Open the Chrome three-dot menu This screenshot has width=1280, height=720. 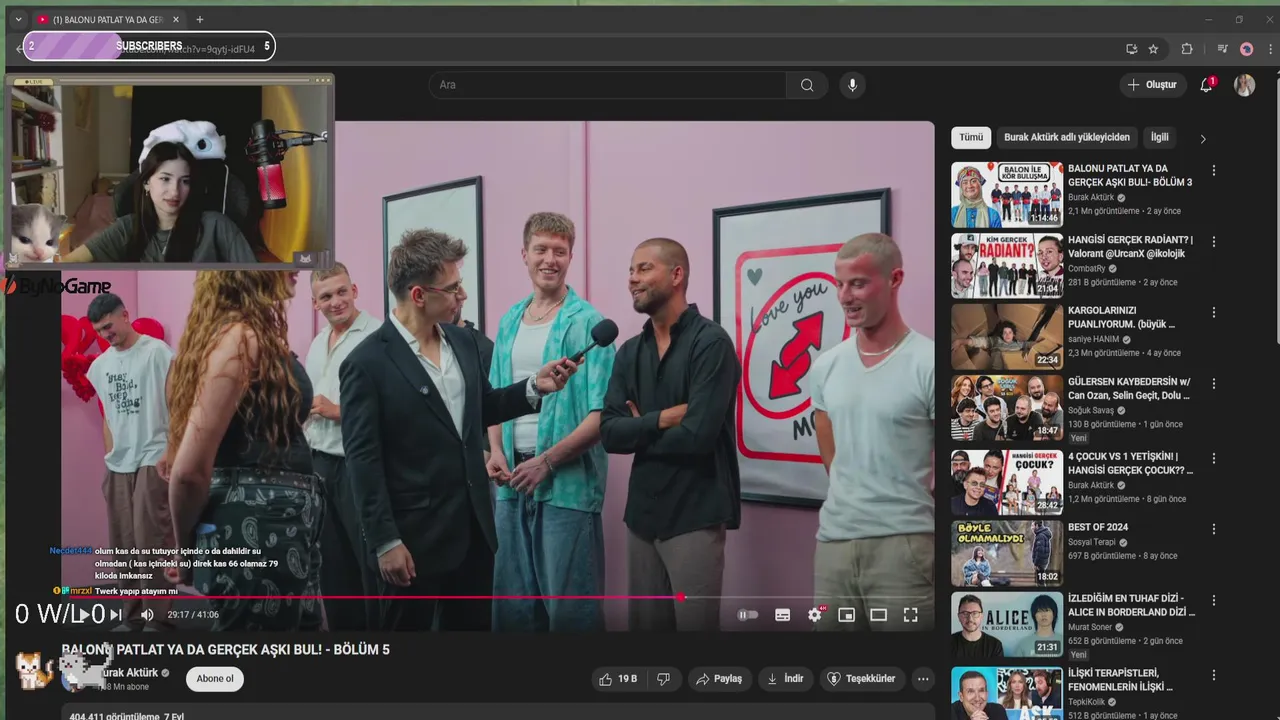pyautogui.click(x=1268, y=48)
